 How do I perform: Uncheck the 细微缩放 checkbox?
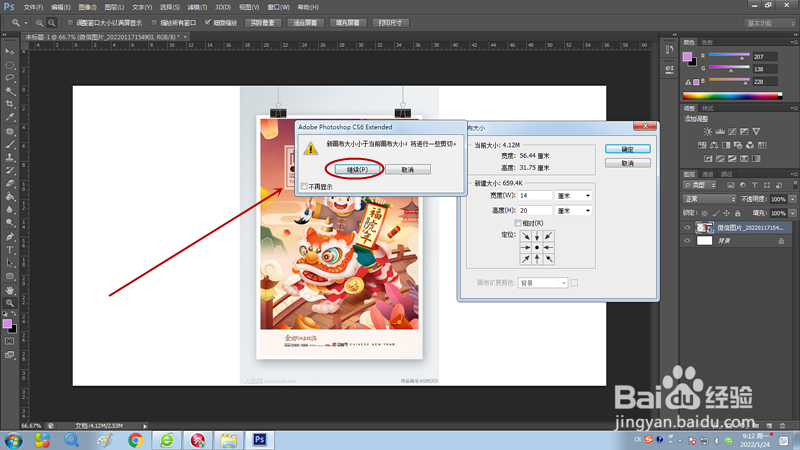click(208, 23)
